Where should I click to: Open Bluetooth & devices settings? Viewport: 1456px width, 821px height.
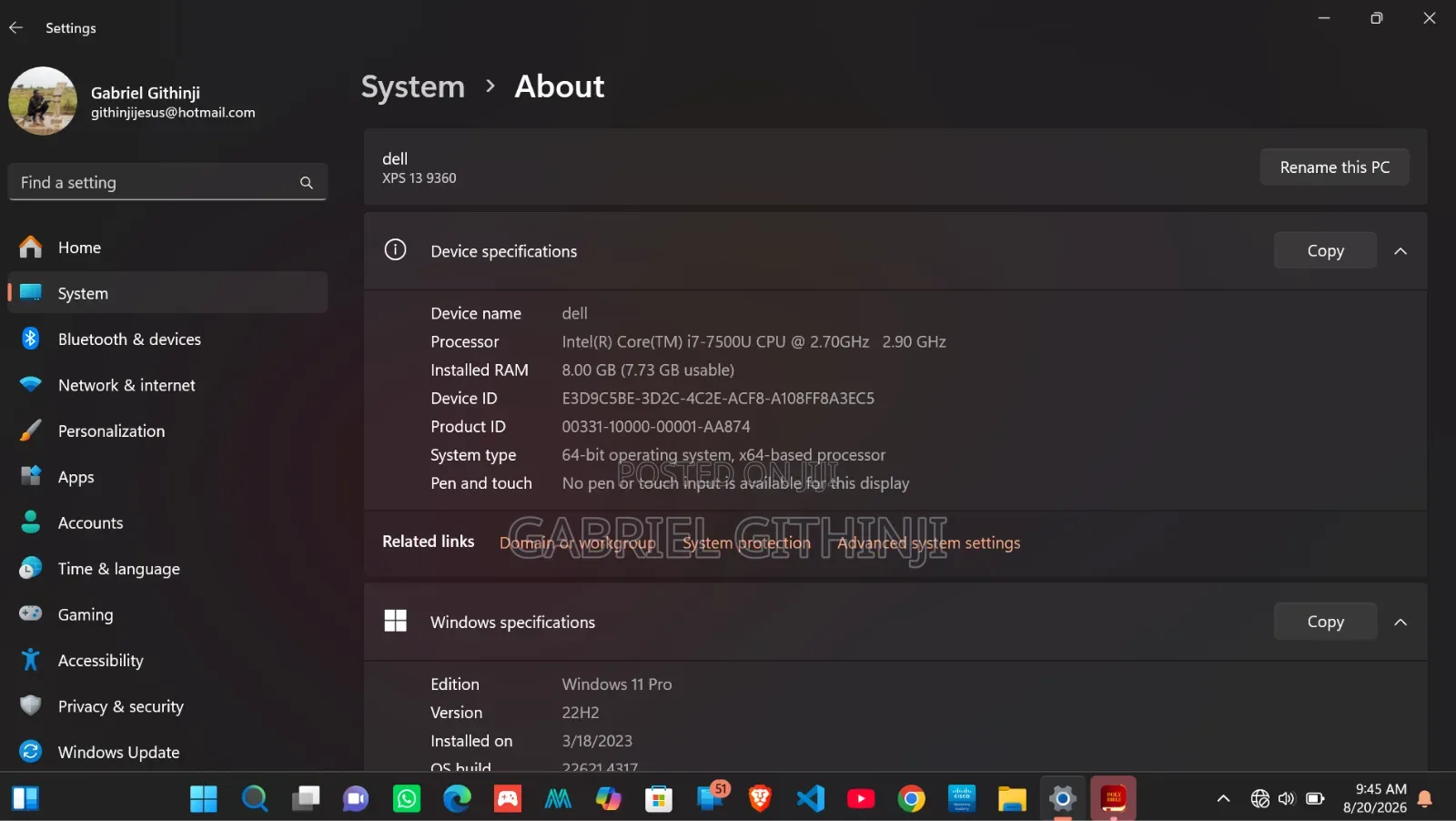pos(167,340)
